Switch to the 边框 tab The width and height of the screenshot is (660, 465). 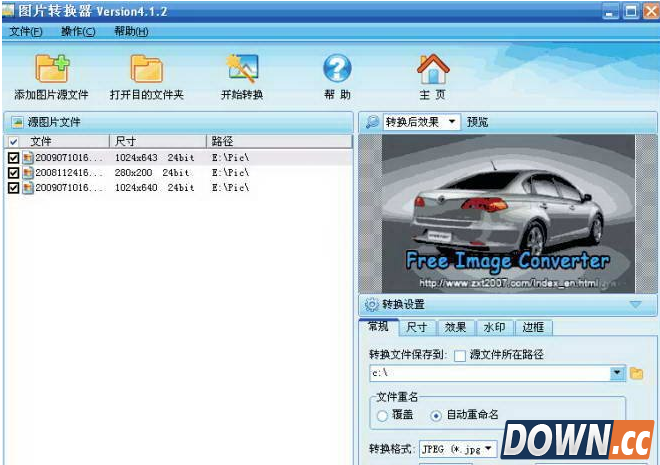pyautogui.click(x=533, y=327)
